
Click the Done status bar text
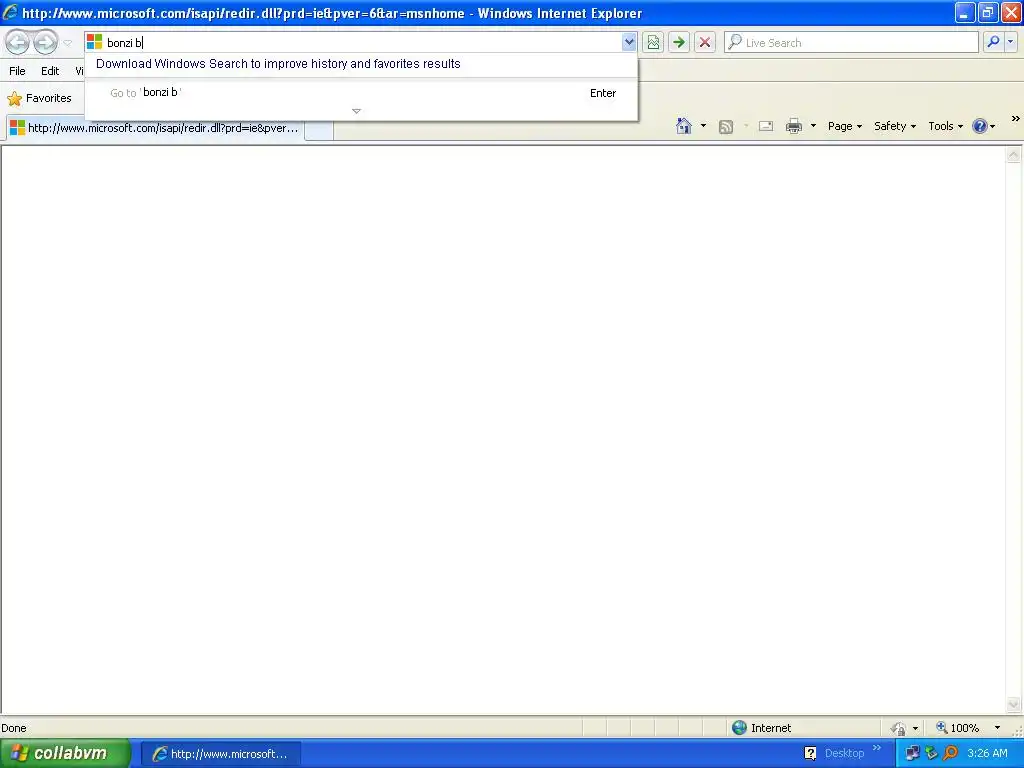coord(14,728)
